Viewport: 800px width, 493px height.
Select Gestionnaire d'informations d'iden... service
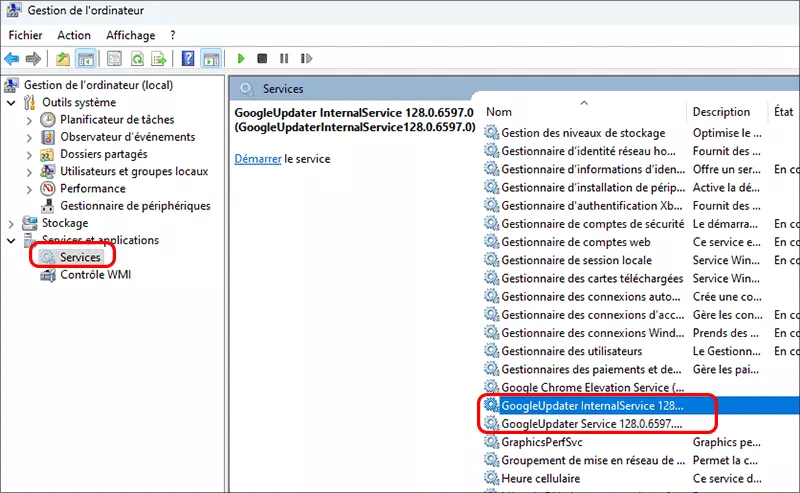pyautogui.click(x=593, y=169)
